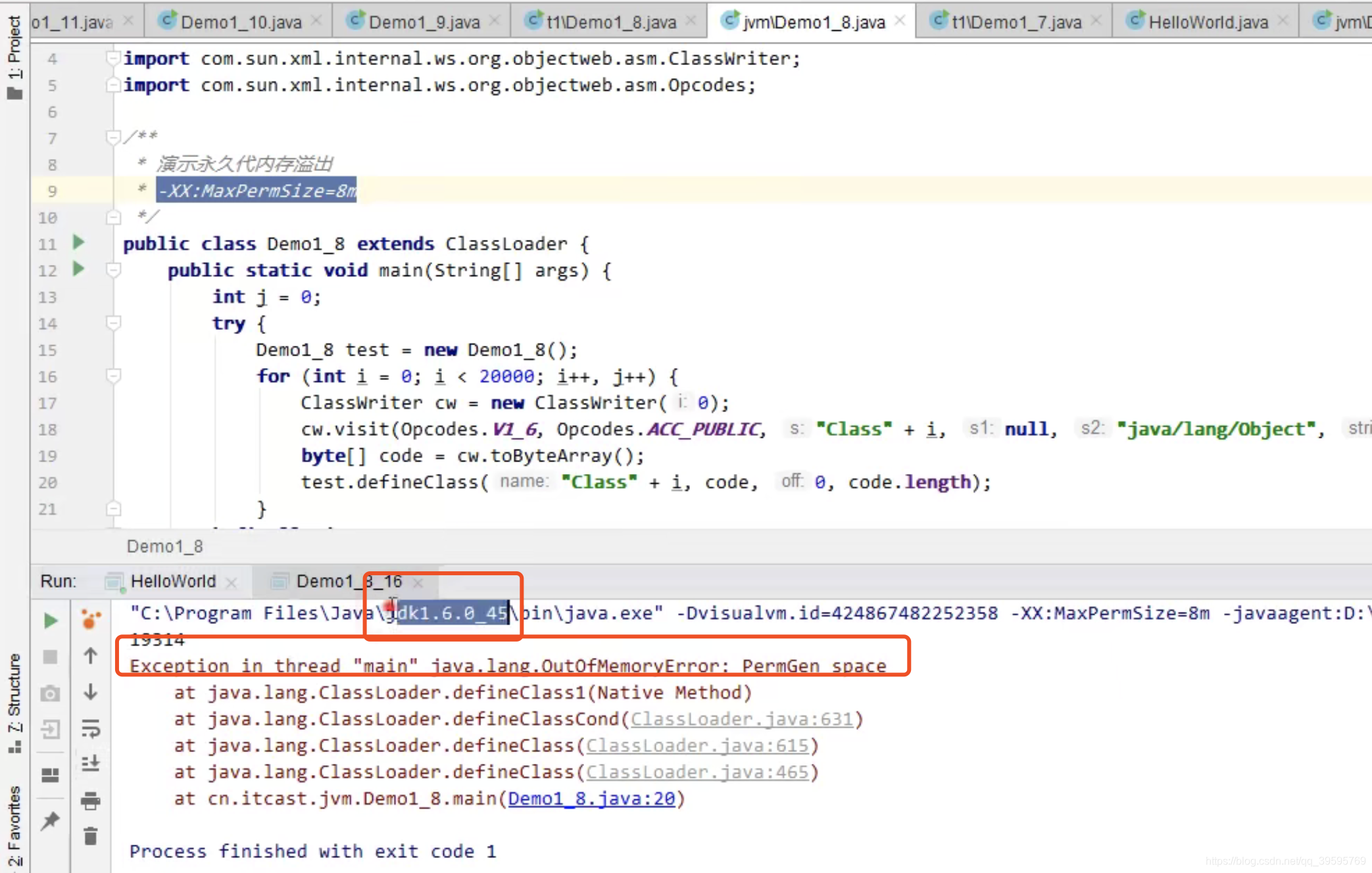1372x873 pixels.
Task: Clear all console output with trash icon
Action: tap(91, 836)
